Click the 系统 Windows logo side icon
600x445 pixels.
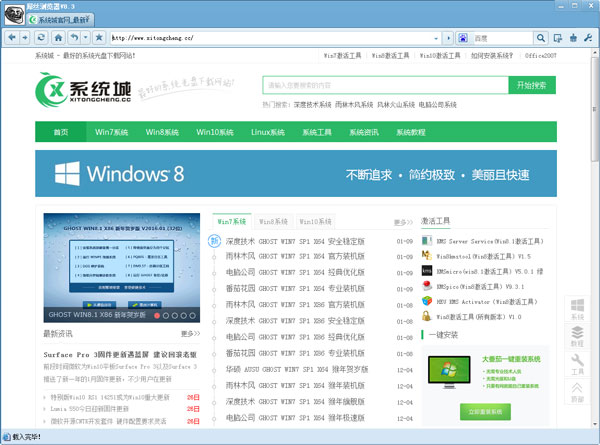577,309
